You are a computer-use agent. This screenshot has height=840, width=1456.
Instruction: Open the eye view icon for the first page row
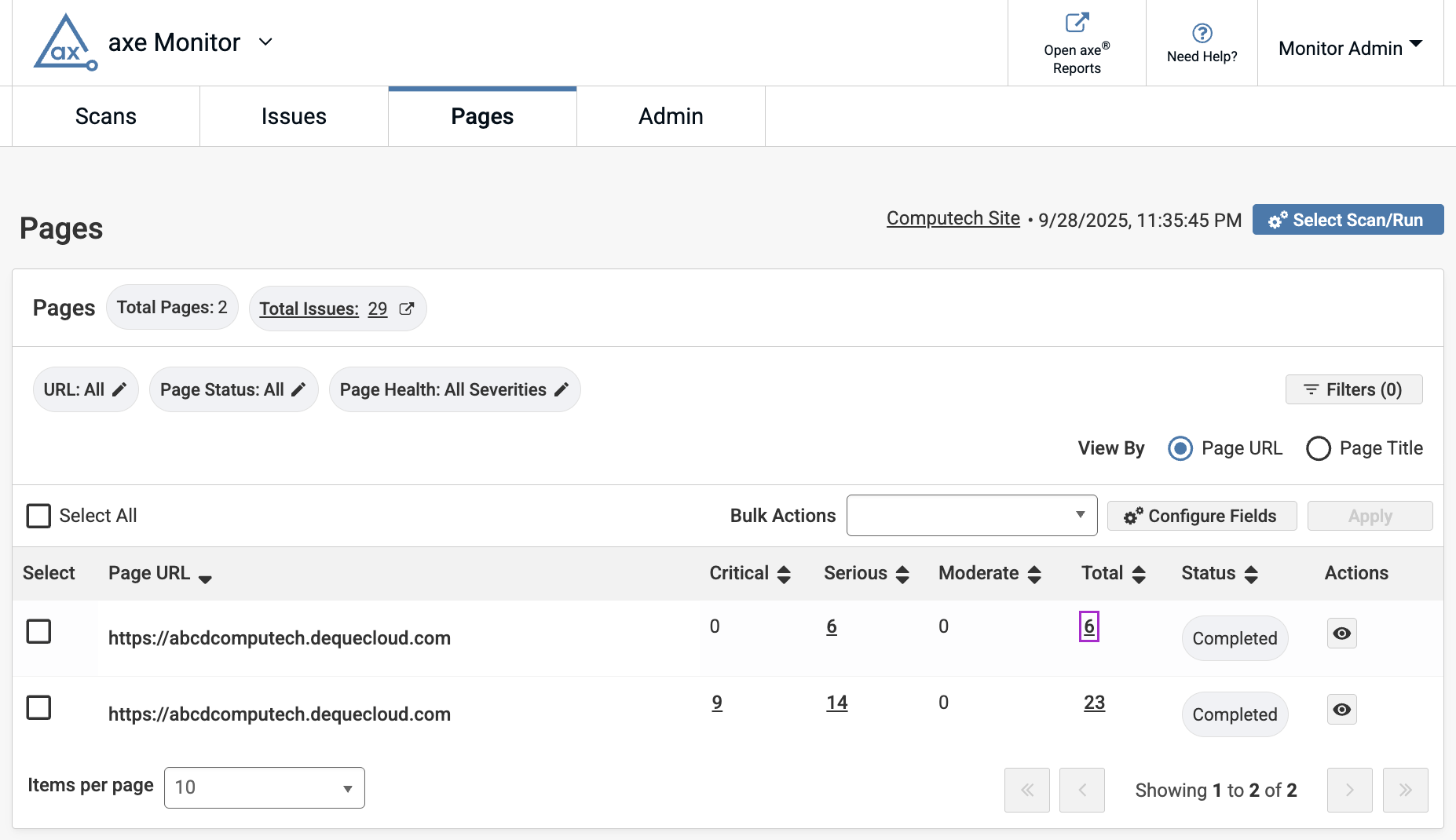tap(1341, 633)
